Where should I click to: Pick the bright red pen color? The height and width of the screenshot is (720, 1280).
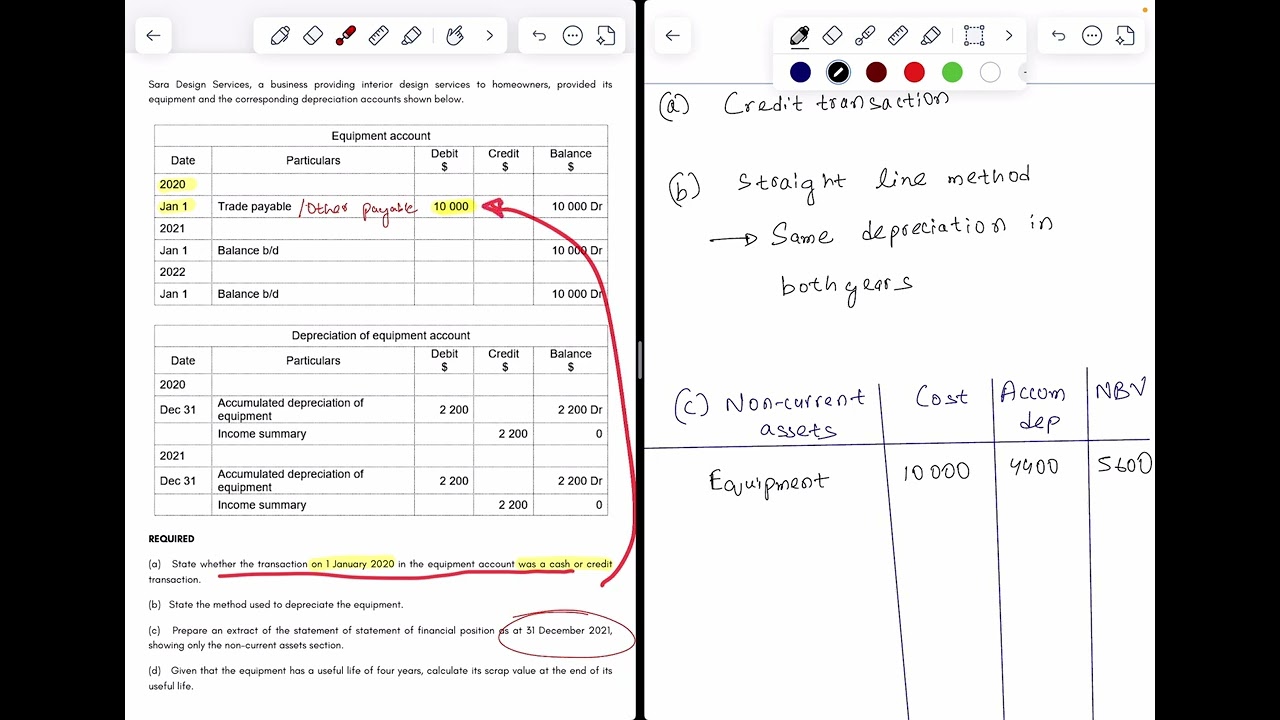pos(914,72)
